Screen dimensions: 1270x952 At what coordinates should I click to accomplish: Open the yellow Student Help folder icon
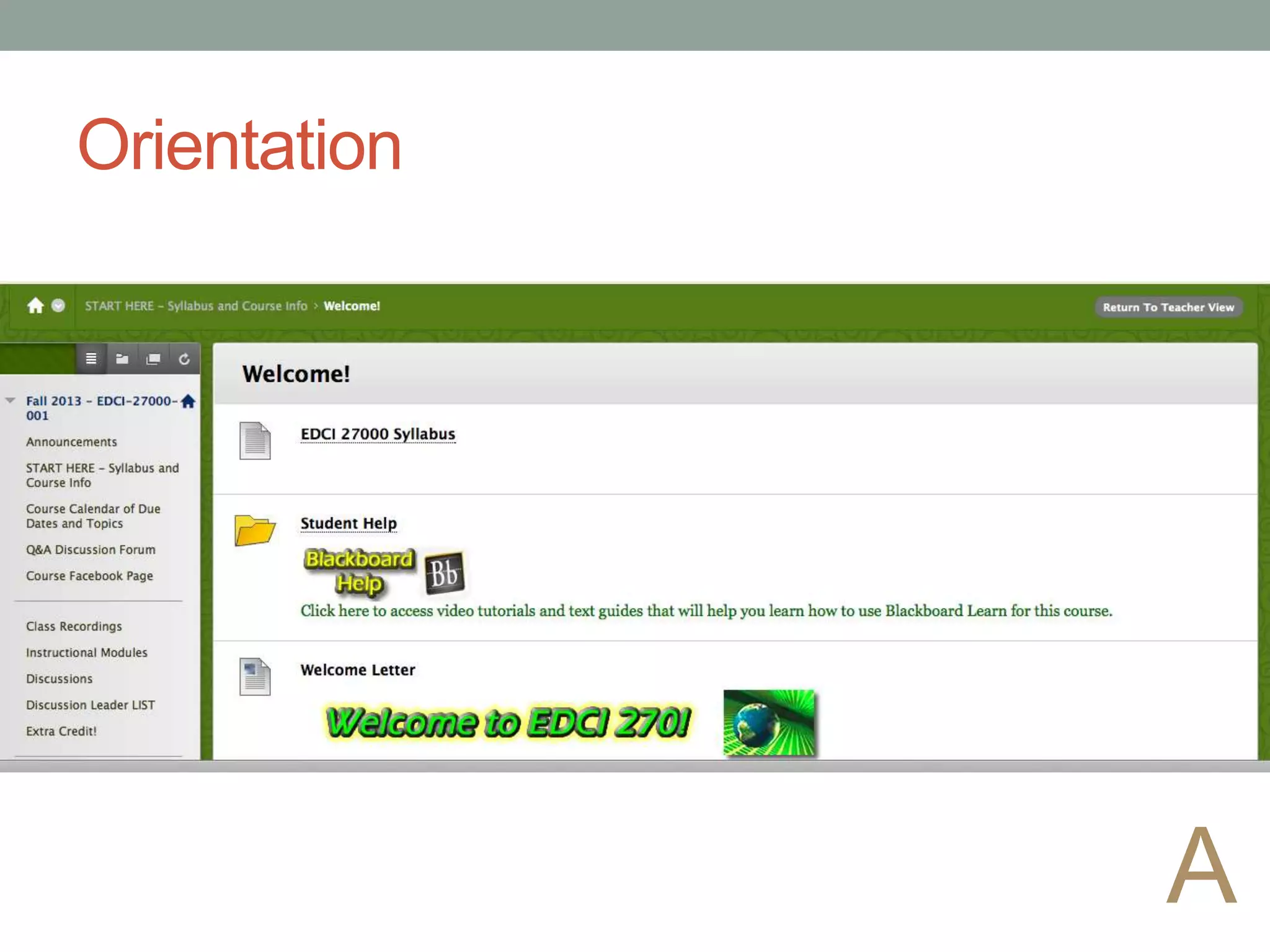[x=254, y=531]
